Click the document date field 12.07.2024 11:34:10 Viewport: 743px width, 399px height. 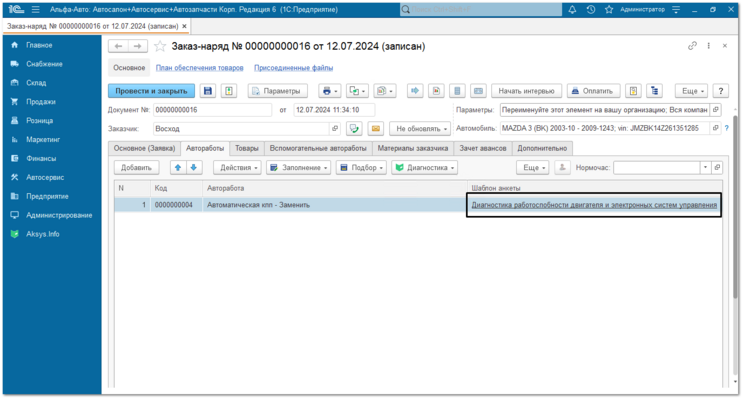(x=334, y=109)
